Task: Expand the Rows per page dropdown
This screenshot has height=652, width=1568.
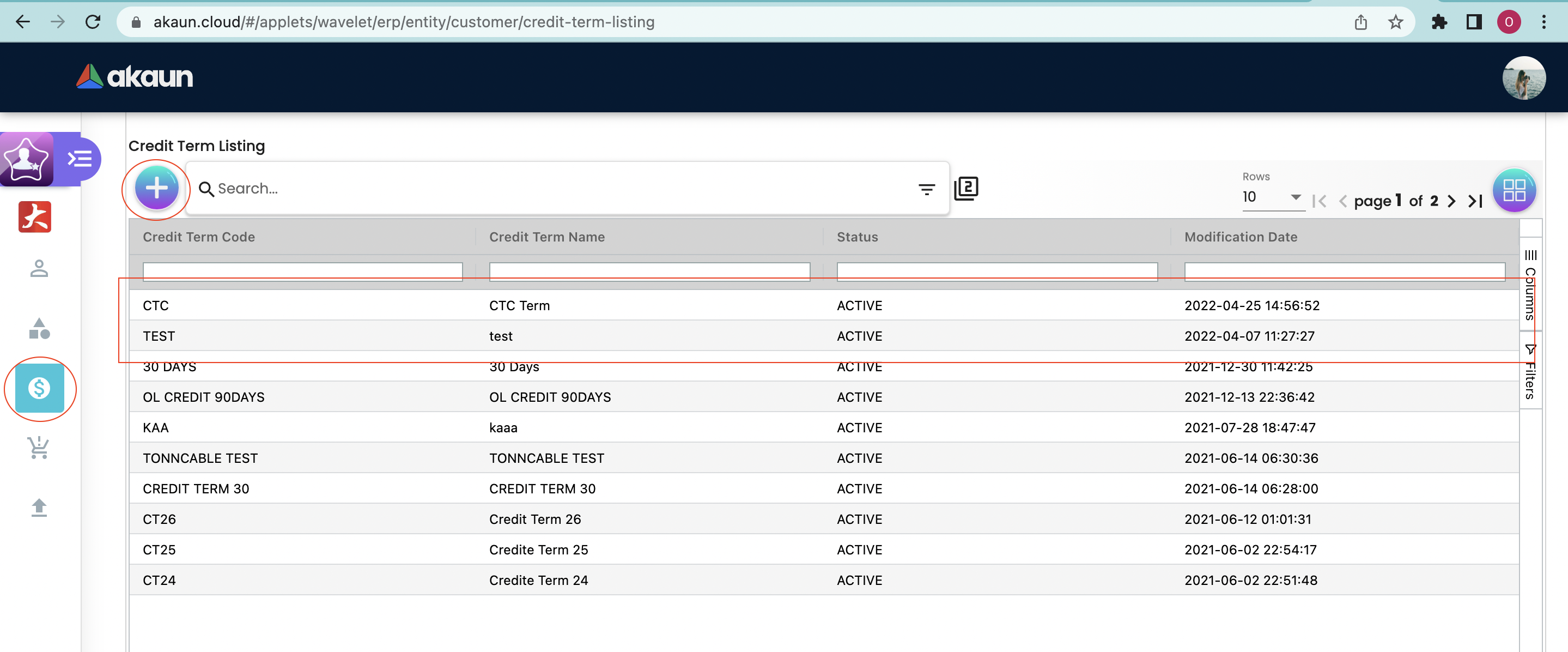Action: pyautogui.click(x=1272, y=197)
